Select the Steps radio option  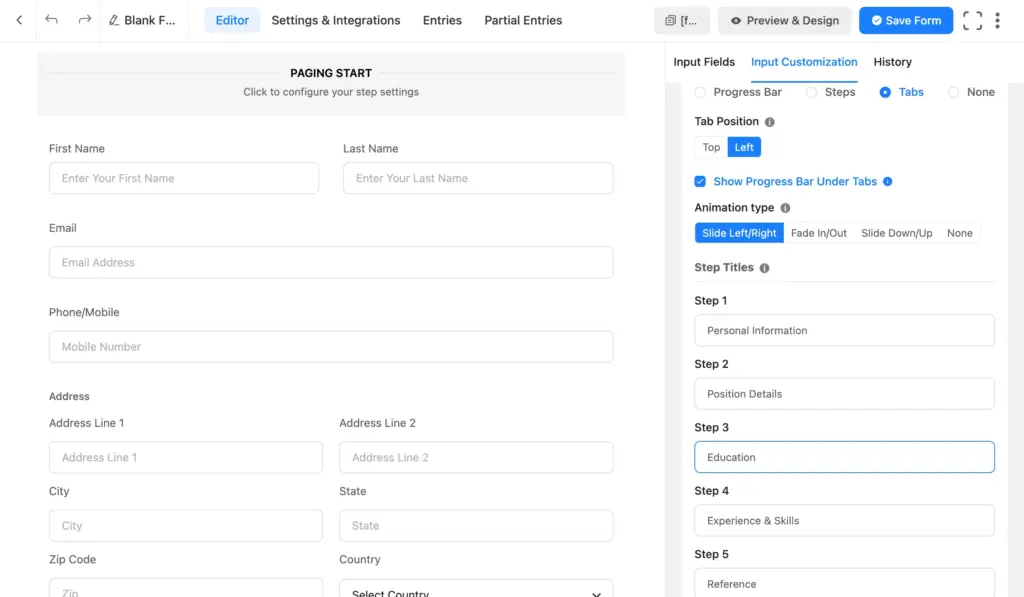pyautogui.click(x=811, y=93)
